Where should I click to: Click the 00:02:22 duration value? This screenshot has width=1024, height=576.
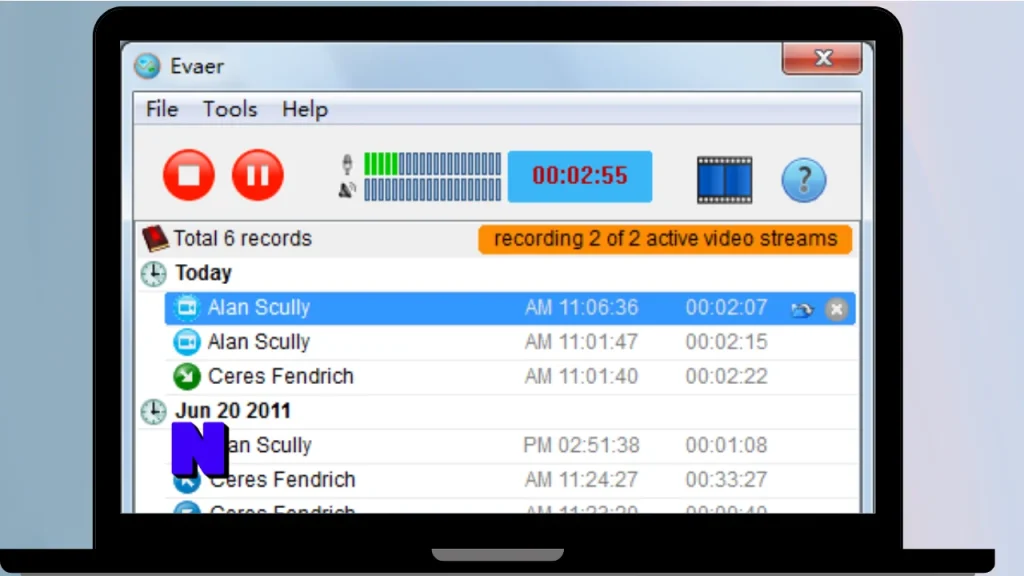726,377
